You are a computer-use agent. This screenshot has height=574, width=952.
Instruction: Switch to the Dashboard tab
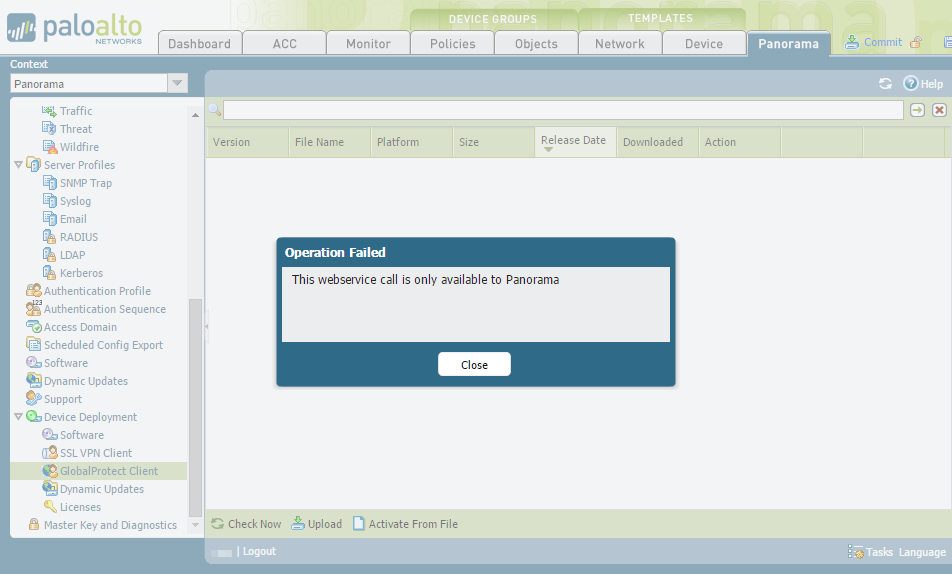tap(200, 44)
